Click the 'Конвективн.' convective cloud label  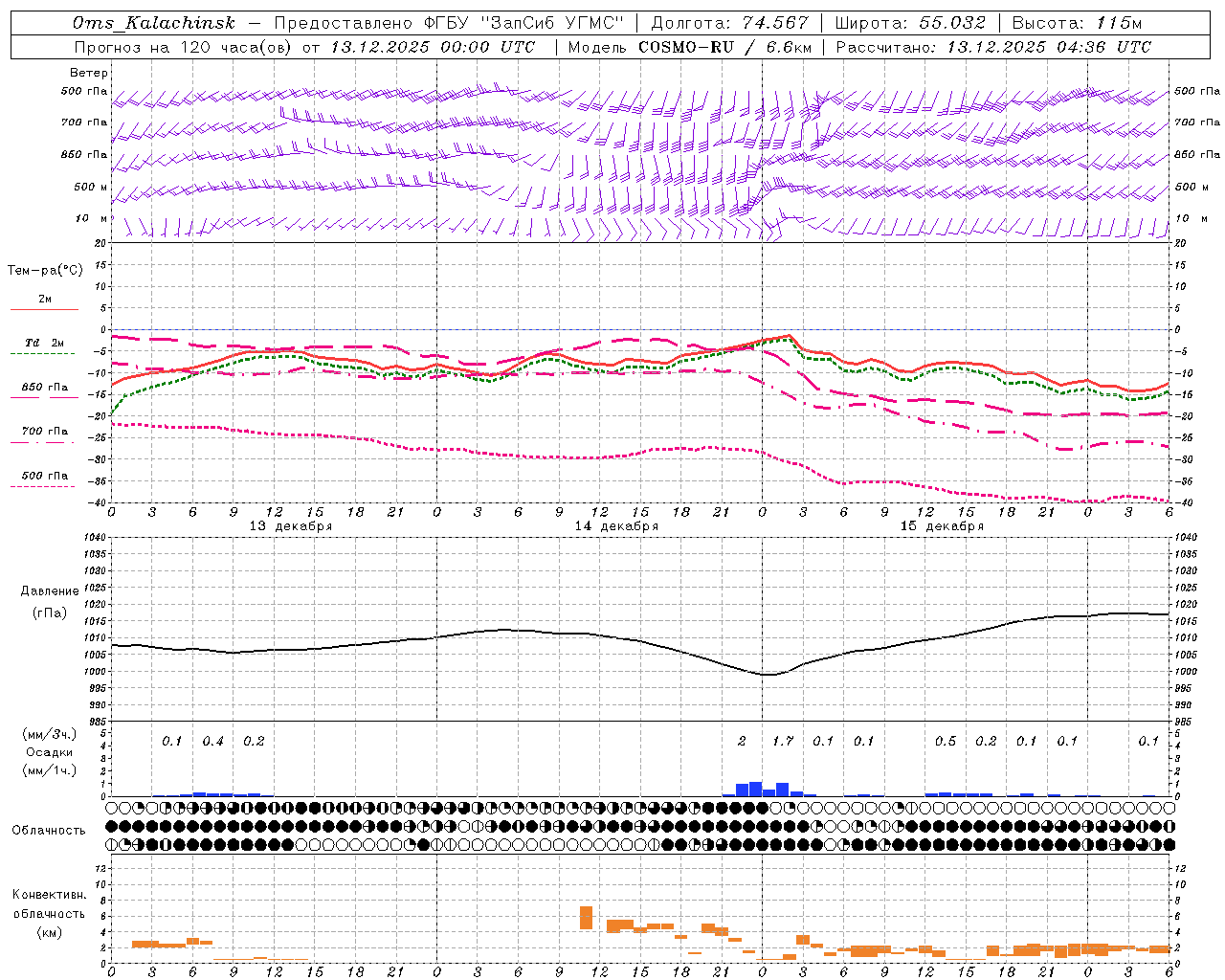tap(50, 895)
